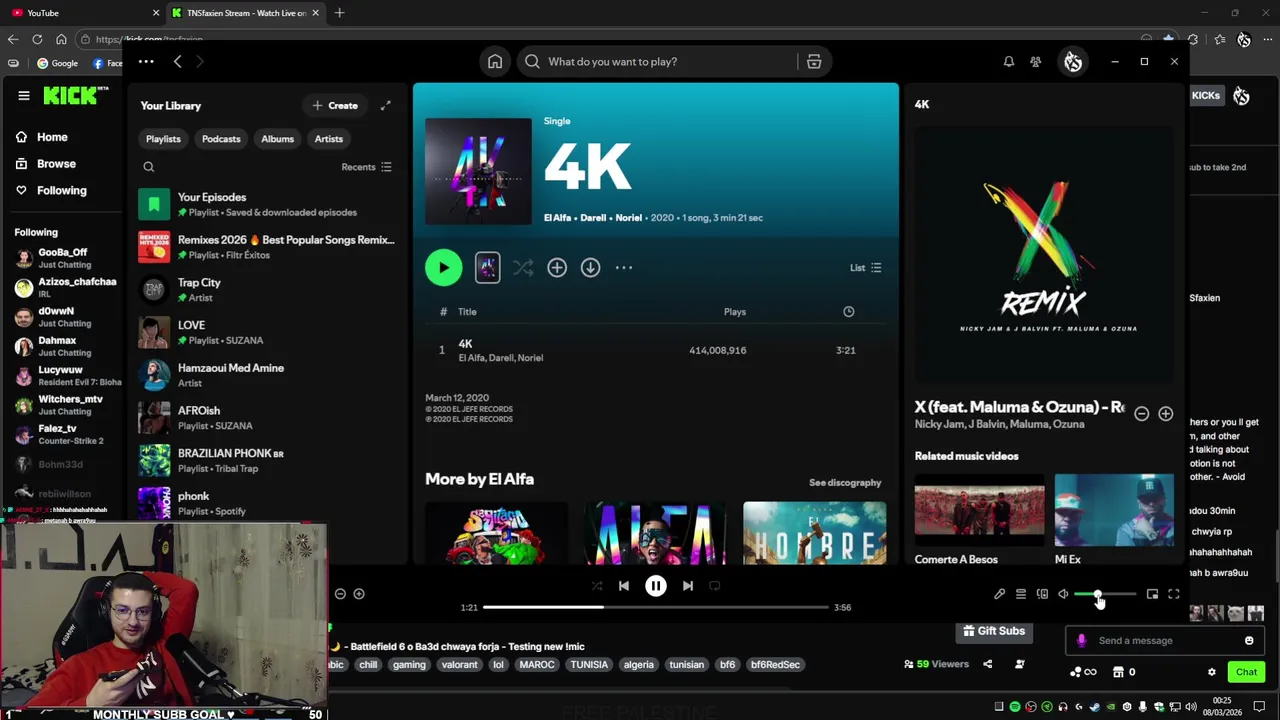This screenshot has width=1280, height=720.
Task: Seek in song progress bar
Action: click(656, 607)
